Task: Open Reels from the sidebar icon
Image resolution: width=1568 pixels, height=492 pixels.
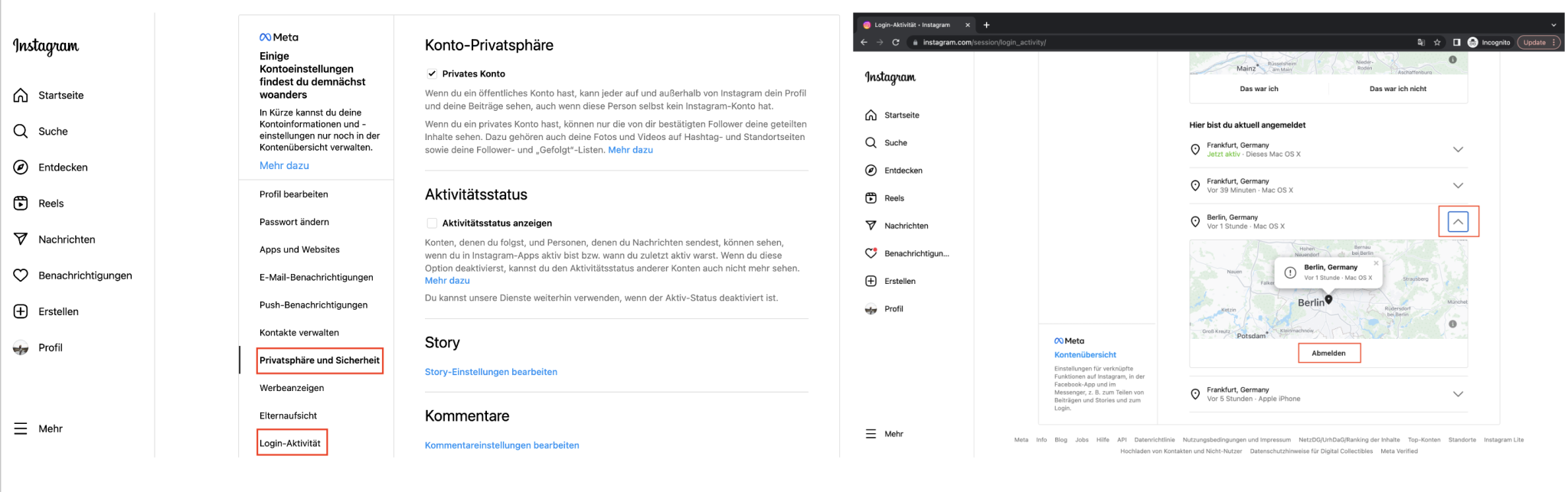Action: tap(21, 203)
